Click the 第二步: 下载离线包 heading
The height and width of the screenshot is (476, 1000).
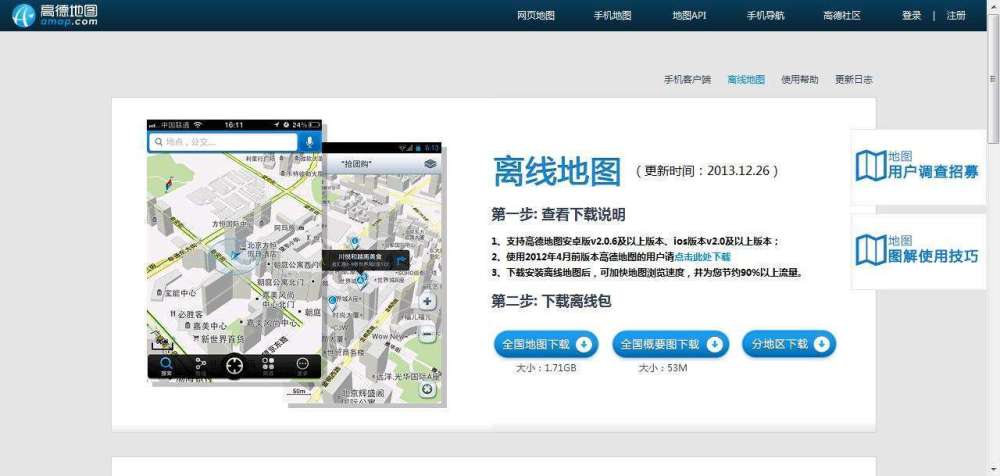551,301
